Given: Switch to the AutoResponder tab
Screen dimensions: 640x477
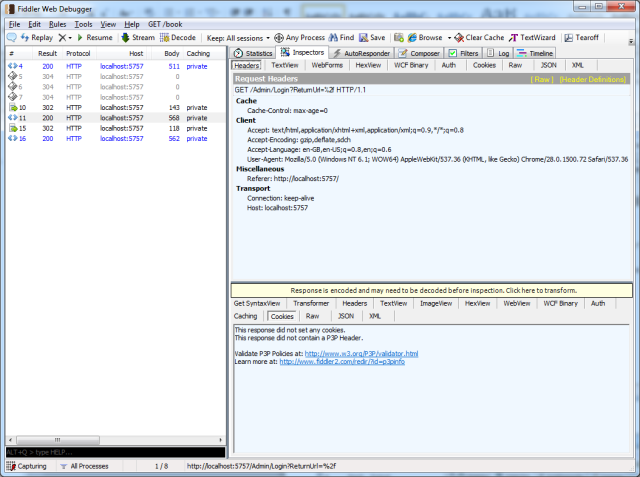Looking at the screenshot, I should 361,53.
